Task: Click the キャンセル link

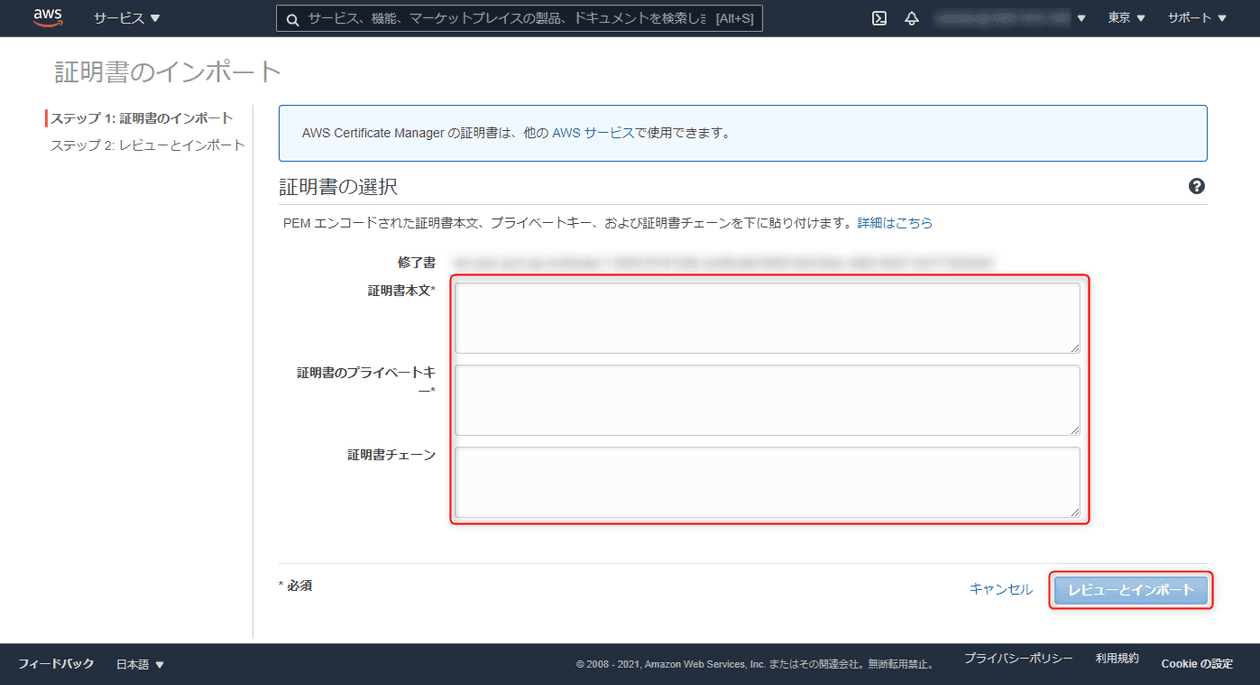Action: (1001, 590)
